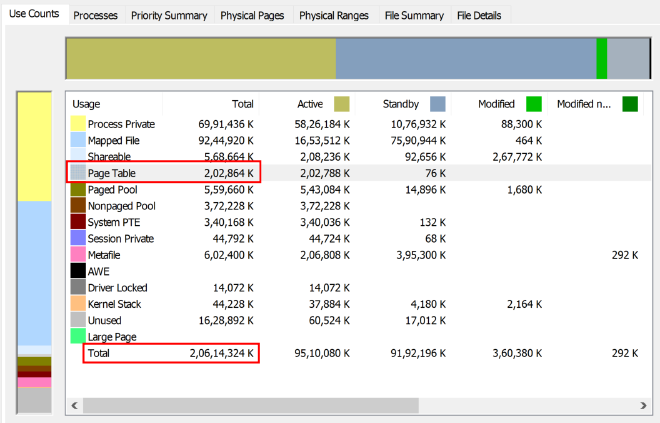The height and width of the screenshot is (423, 660).
Task: Open the Physical Ranges tab
Action: tap(334, 16)
